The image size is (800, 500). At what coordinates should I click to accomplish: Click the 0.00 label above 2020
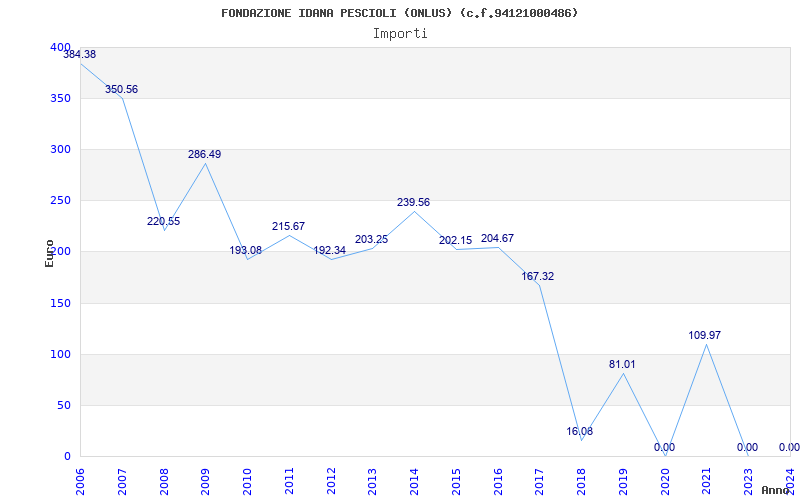click(x=664, y=447)
